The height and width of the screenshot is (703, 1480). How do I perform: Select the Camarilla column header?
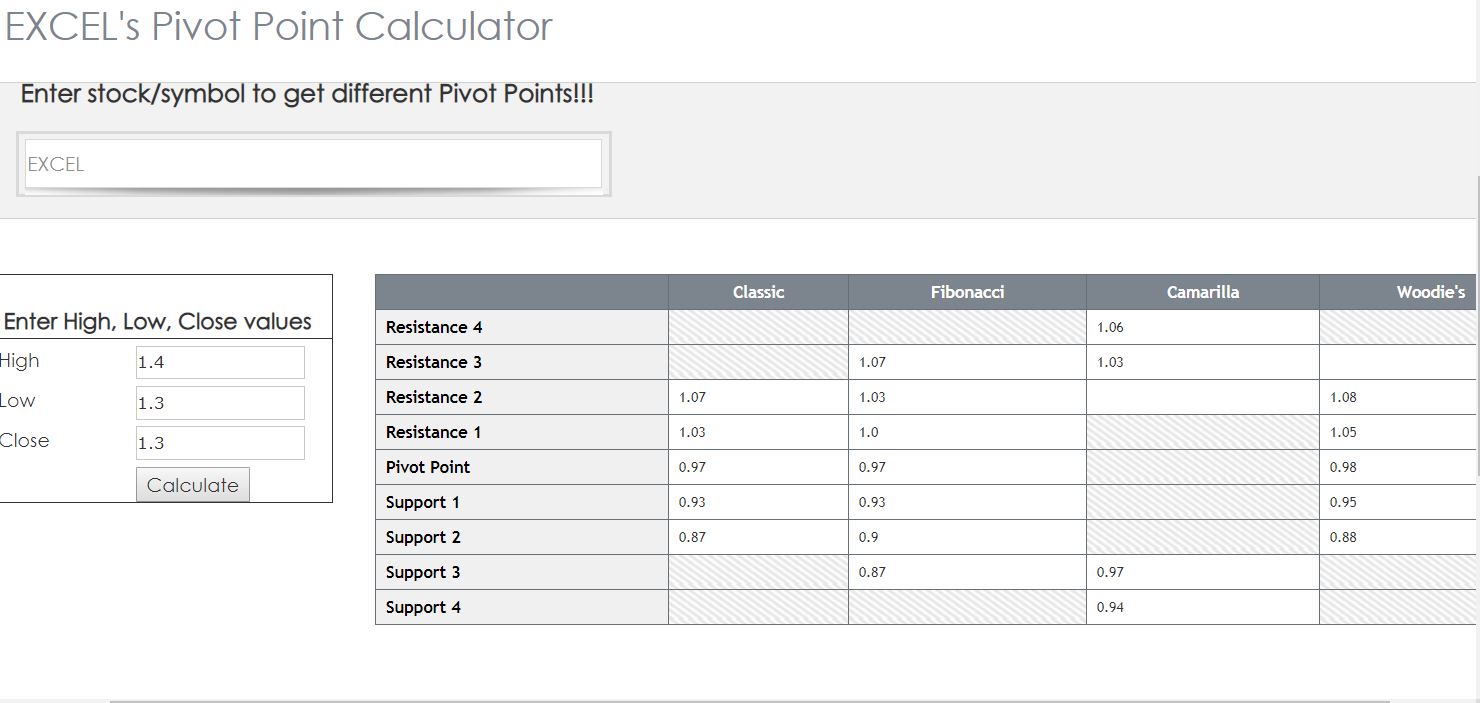(x=1202, y=292)
